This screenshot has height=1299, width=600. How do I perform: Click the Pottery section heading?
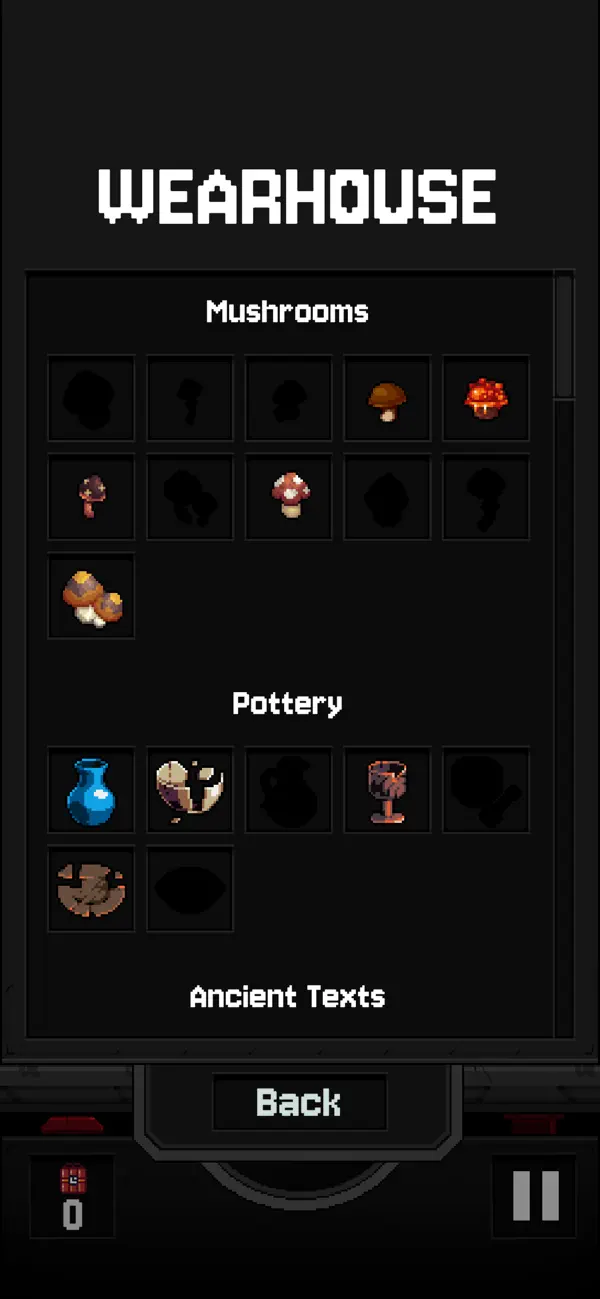pos(288,704)
